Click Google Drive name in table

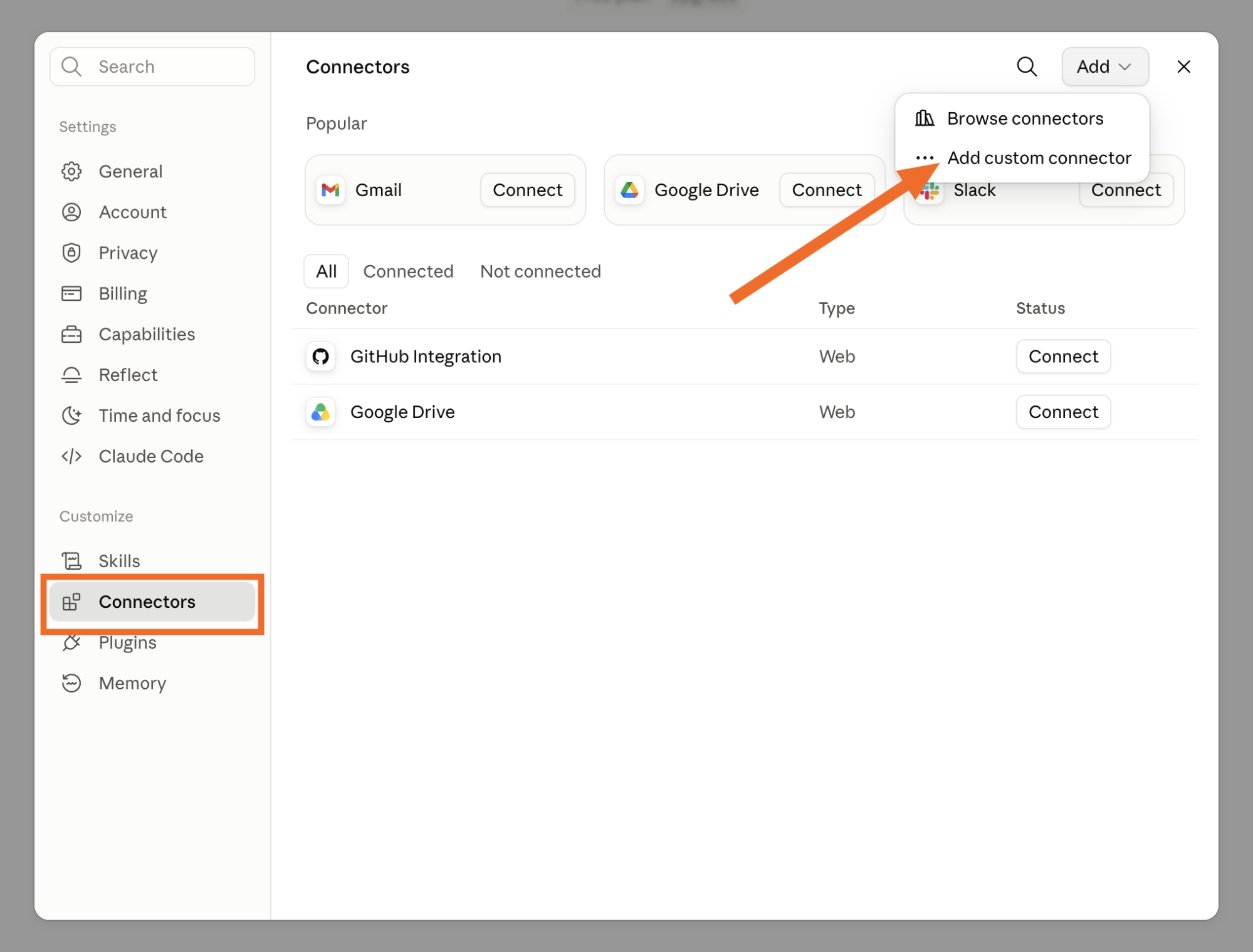coord(402,412)
